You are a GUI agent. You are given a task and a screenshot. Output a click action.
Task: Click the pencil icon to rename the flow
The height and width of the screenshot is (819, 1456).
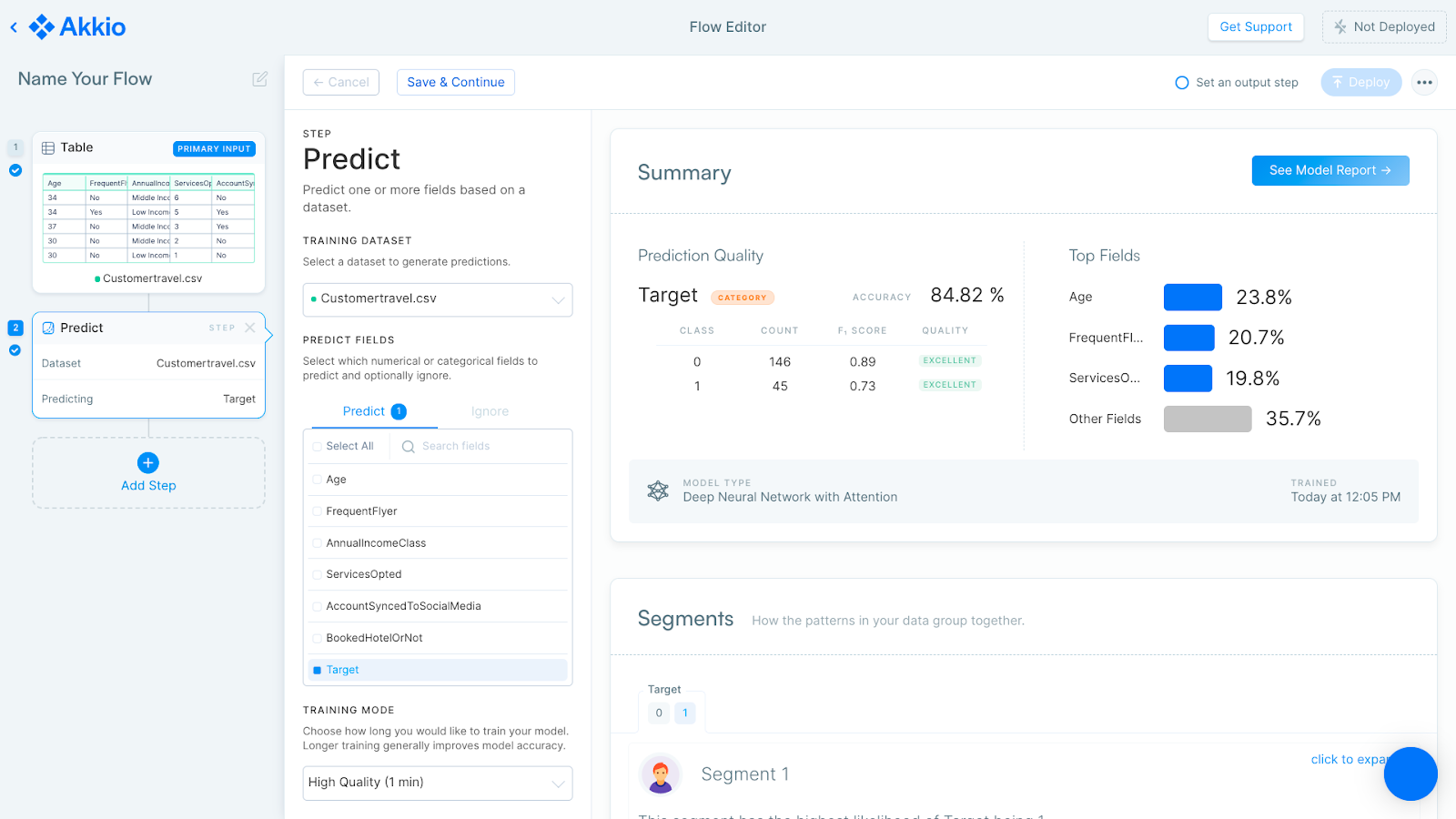[259, 79]
